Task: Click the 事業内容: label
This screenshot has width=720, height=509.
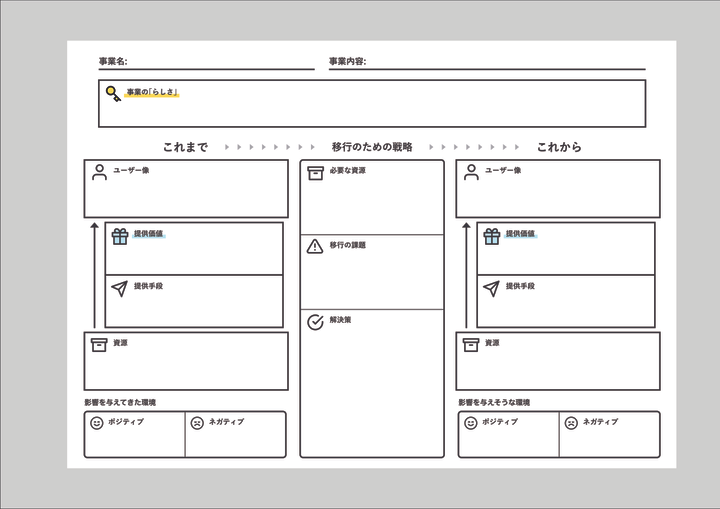Action: 348,61
